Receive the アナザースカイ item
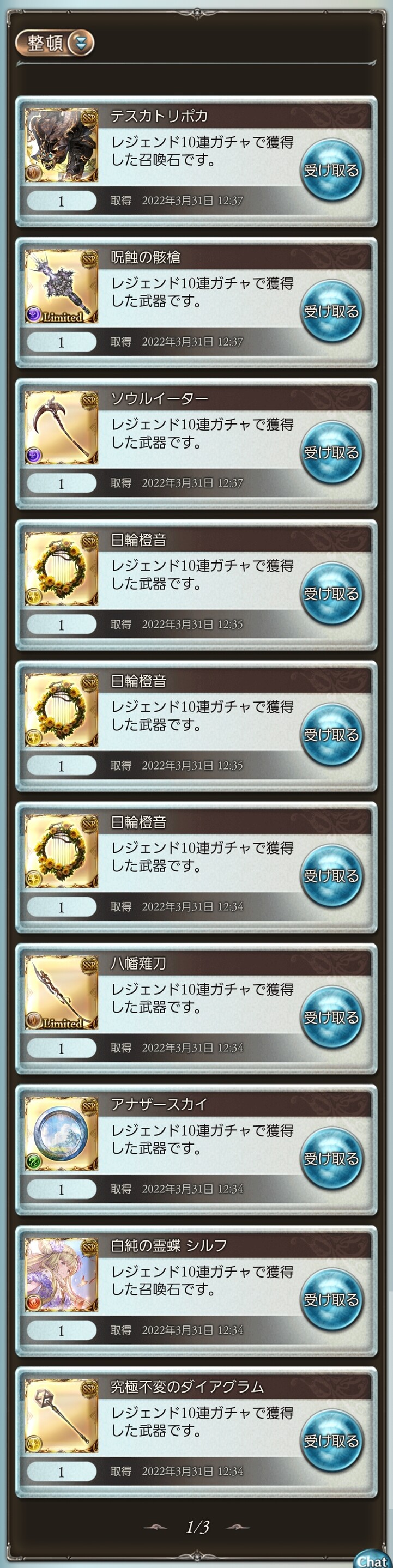Screen dimensions: 393x1568 coord(331,1158)
